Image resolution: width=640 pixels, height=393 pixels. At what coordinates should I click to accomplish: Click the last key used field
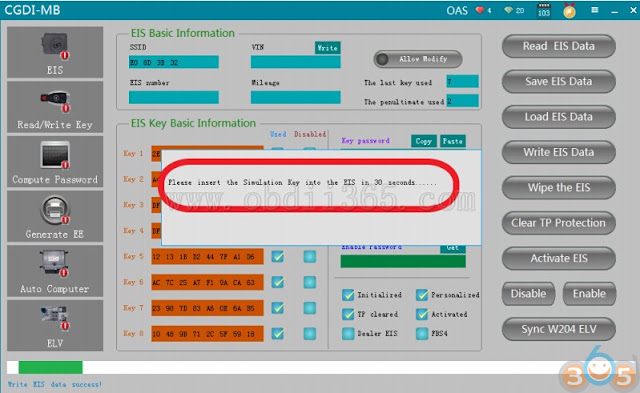click(x=462, y=82)
